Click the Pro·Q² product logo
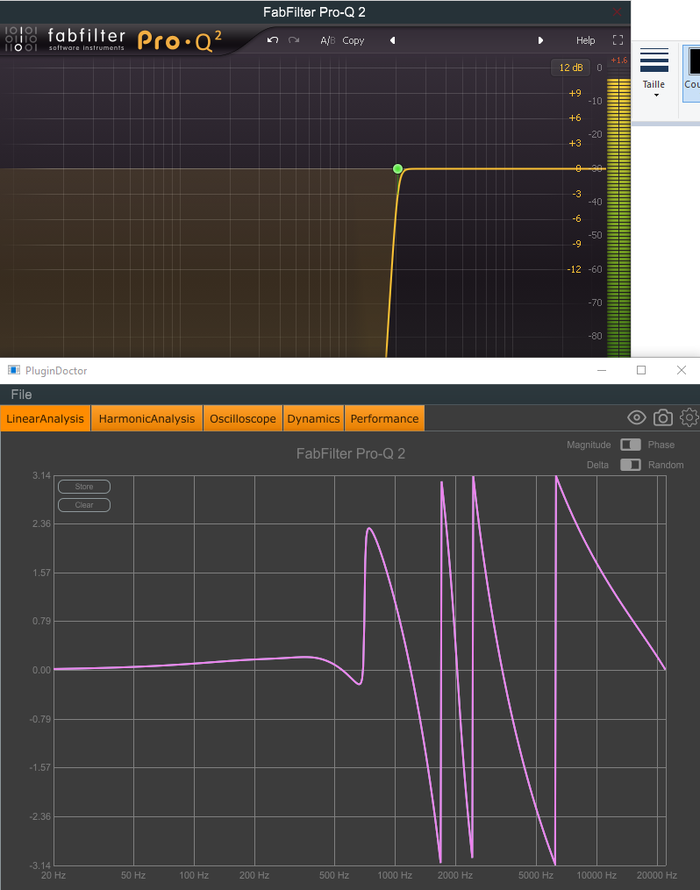The height and width of the screenshot is (890, 700). tap(180, 40)
